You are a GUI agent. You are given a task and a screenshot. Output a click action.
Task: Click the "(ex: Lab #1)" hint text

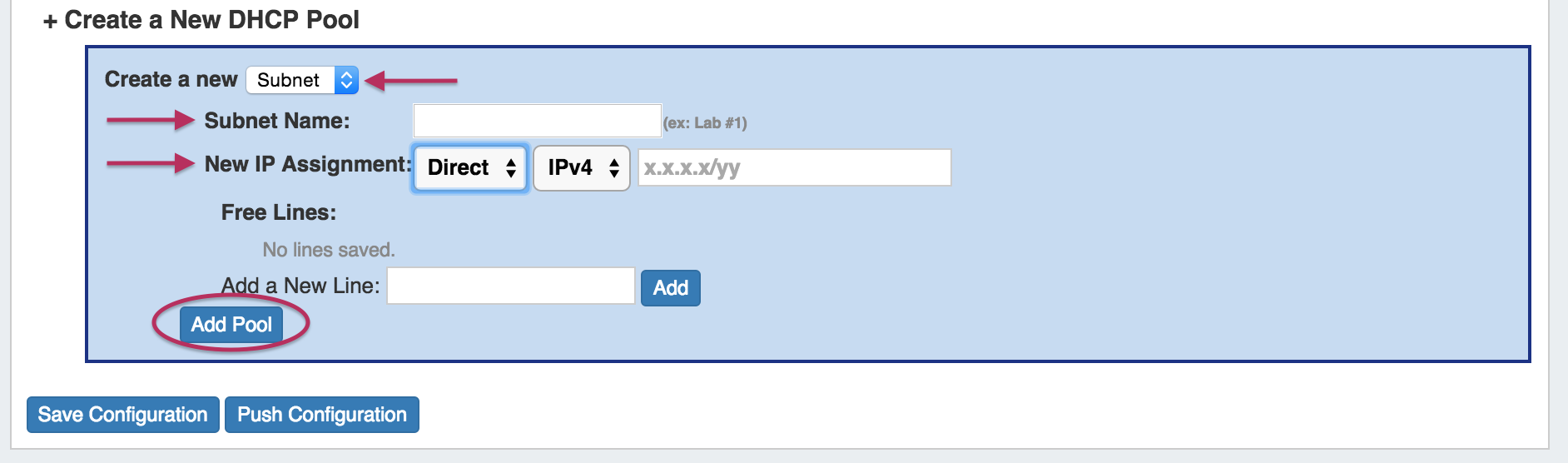(x=705, y=123)
